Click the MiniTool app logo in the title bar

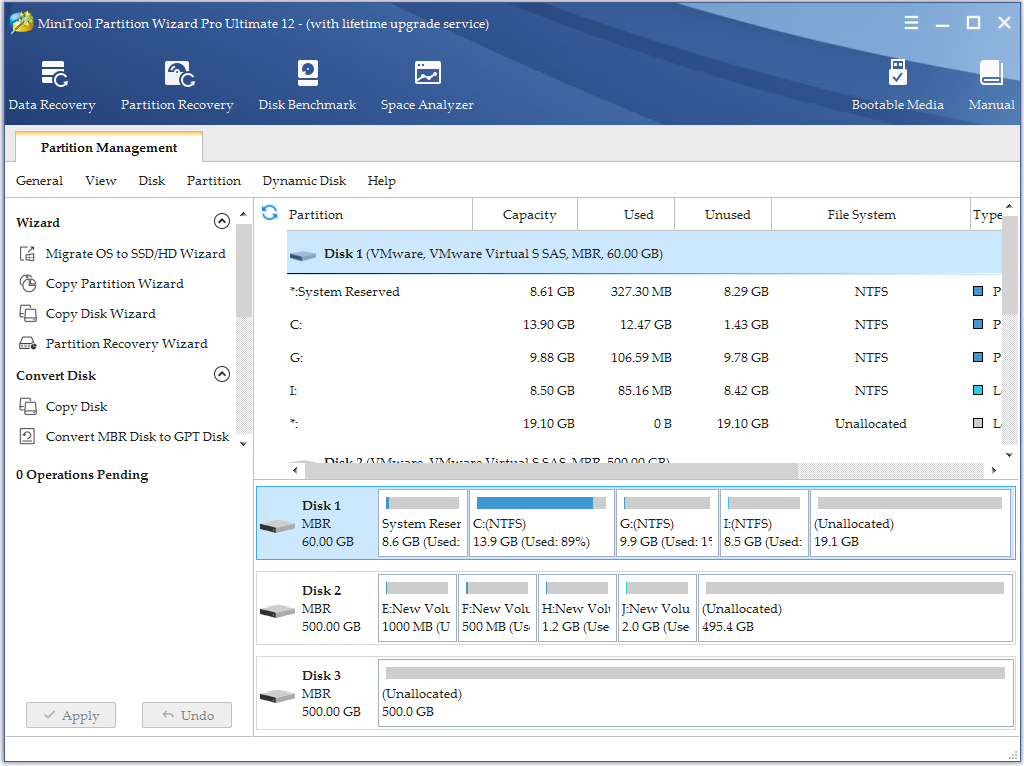(22, 23)
